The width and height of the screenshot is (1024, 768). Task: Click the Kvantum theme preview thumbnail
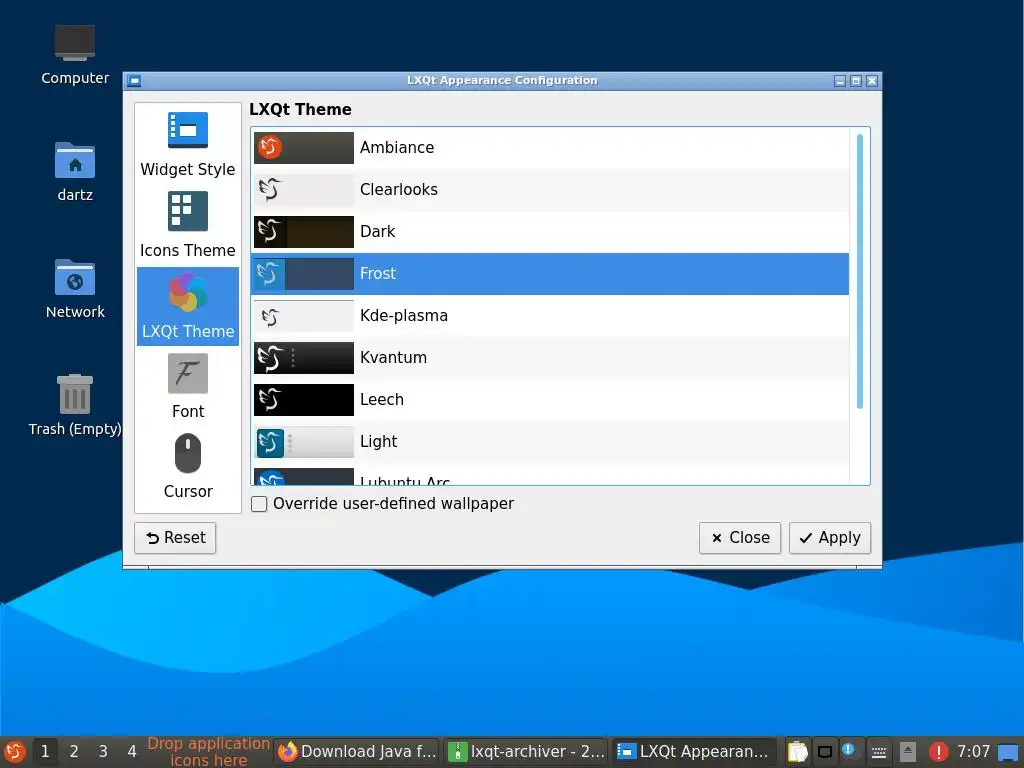click(x=304, y=358)
